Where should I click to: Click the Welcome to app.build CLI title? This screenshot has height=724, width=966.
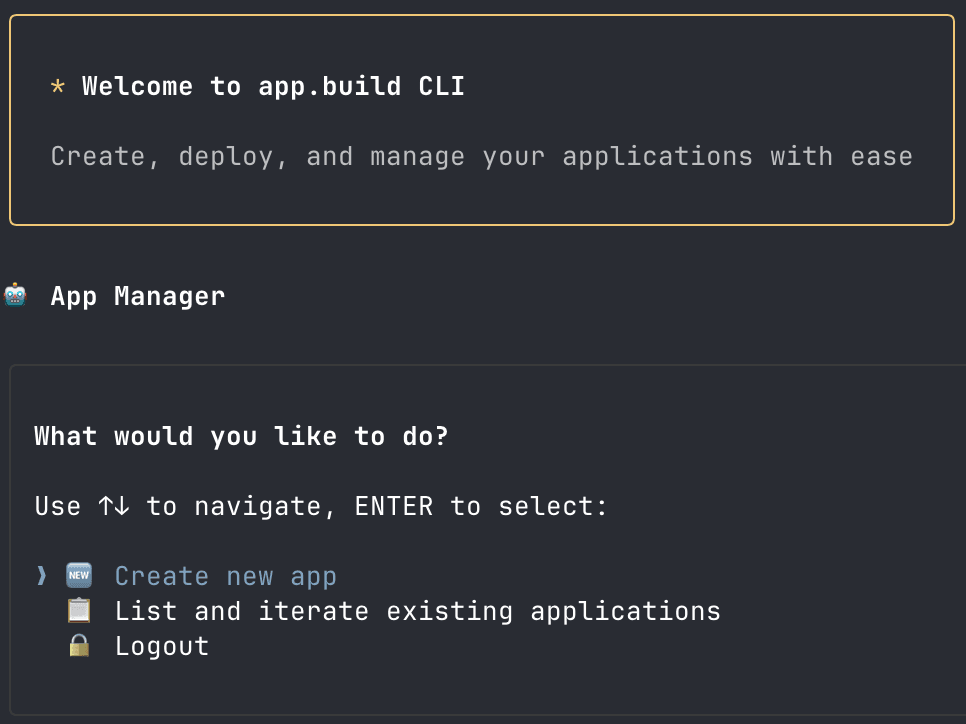tap(274, 86)
